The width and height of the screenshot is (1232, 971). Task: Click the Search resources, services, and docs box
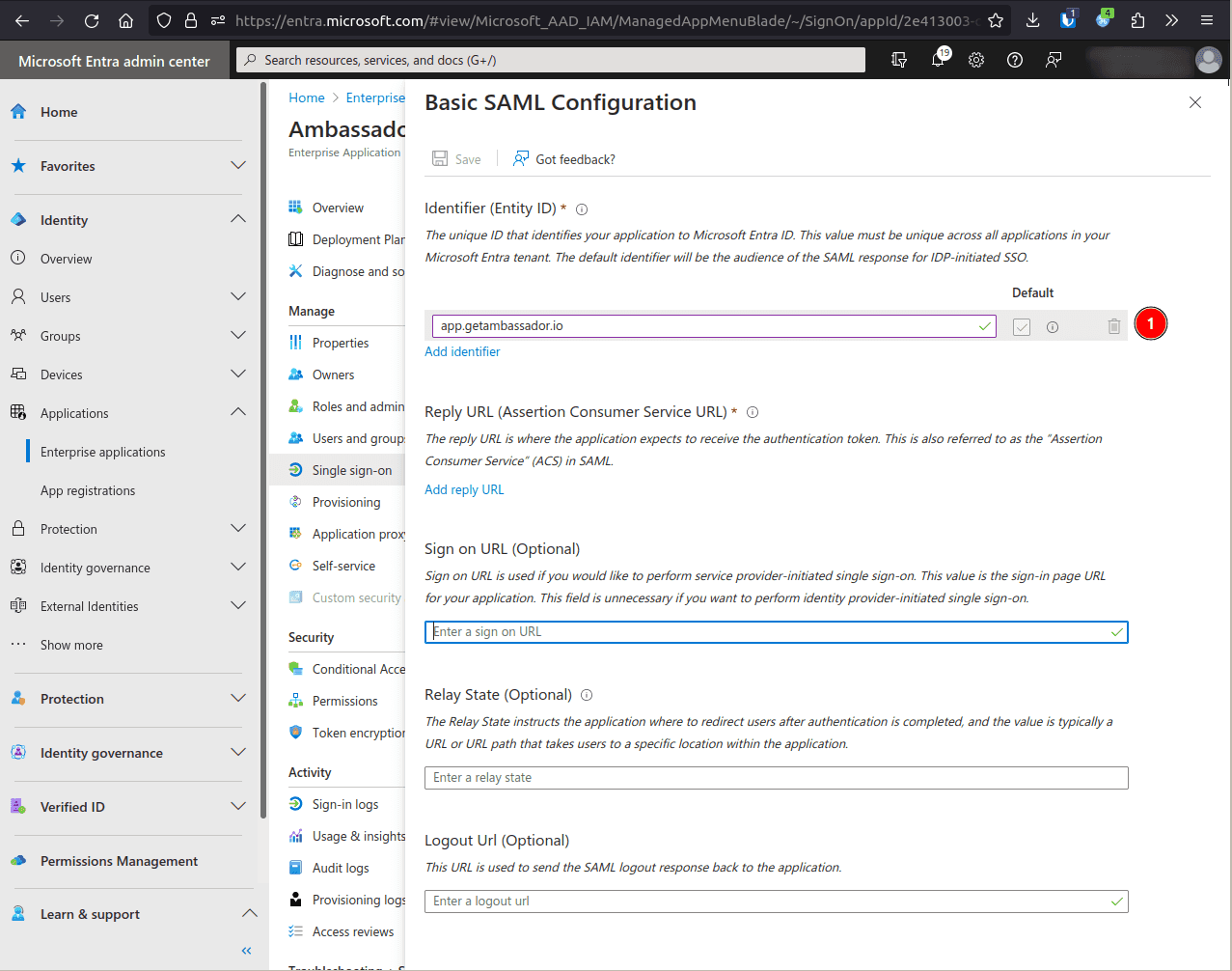[551, 60]
